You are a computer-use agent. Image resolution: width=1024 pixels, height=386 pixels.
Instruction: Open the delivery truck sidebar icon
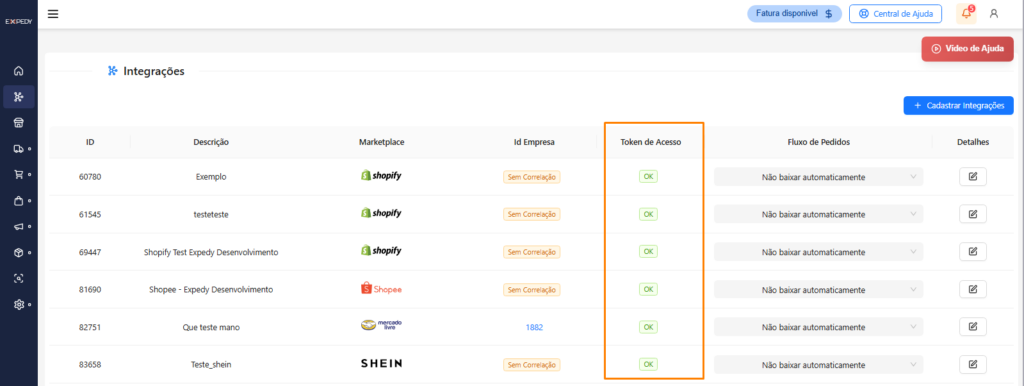pos(18,148)
